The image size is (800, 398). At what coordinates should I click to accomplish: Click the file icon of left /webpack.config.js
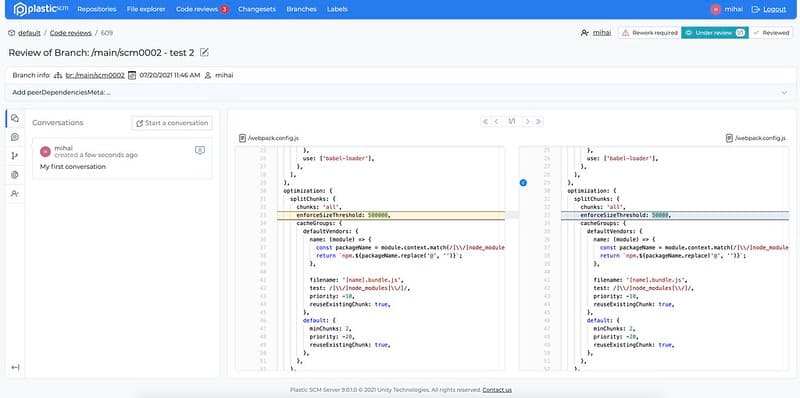click(x=243, y=138)
